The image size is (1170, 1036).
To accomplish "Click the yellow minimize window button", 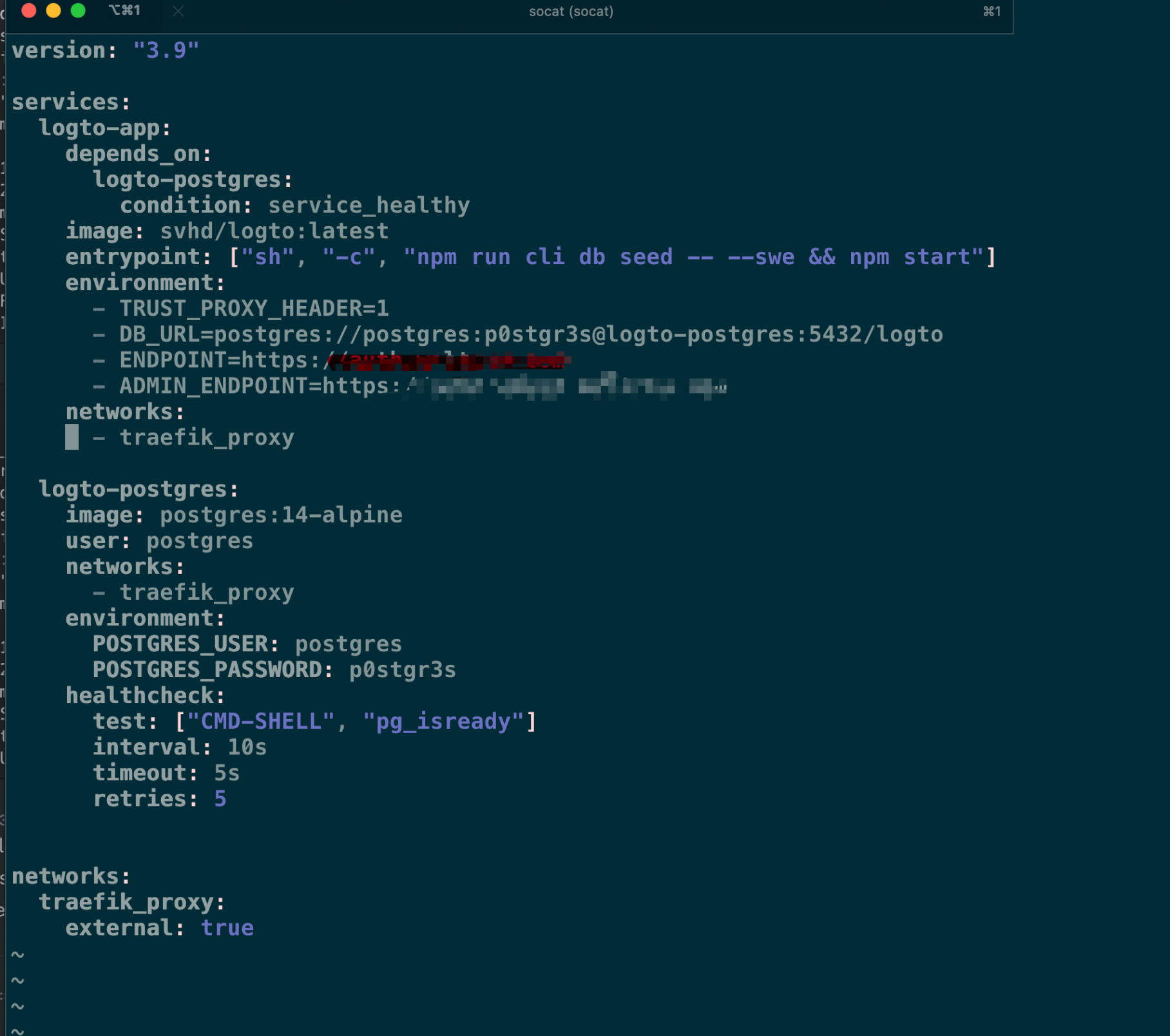I will click(x=53, y=10).
